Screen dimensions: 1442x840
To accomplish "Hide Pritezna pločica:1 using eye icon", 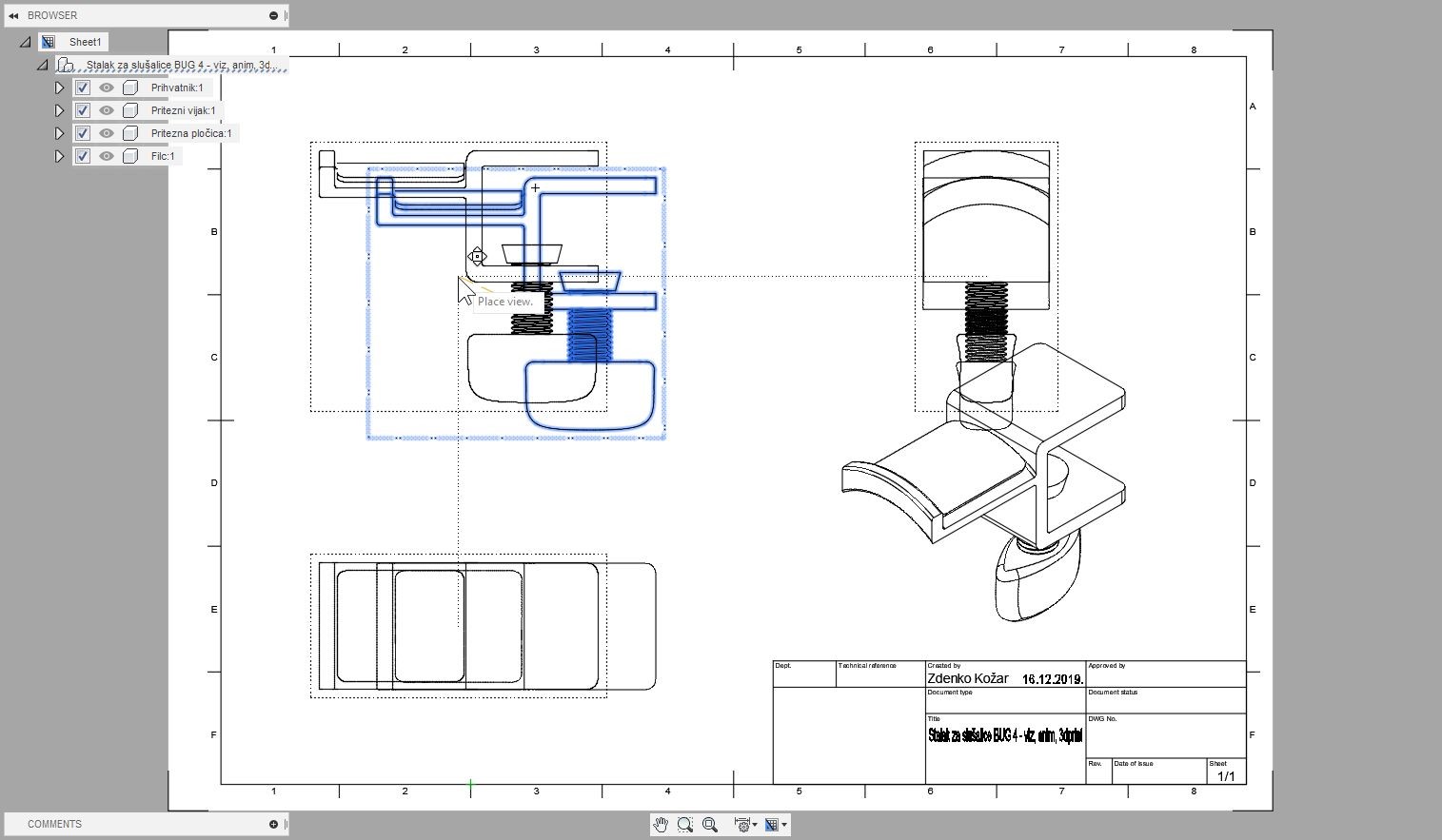I will pyautogui.click(x=107, y=133).
